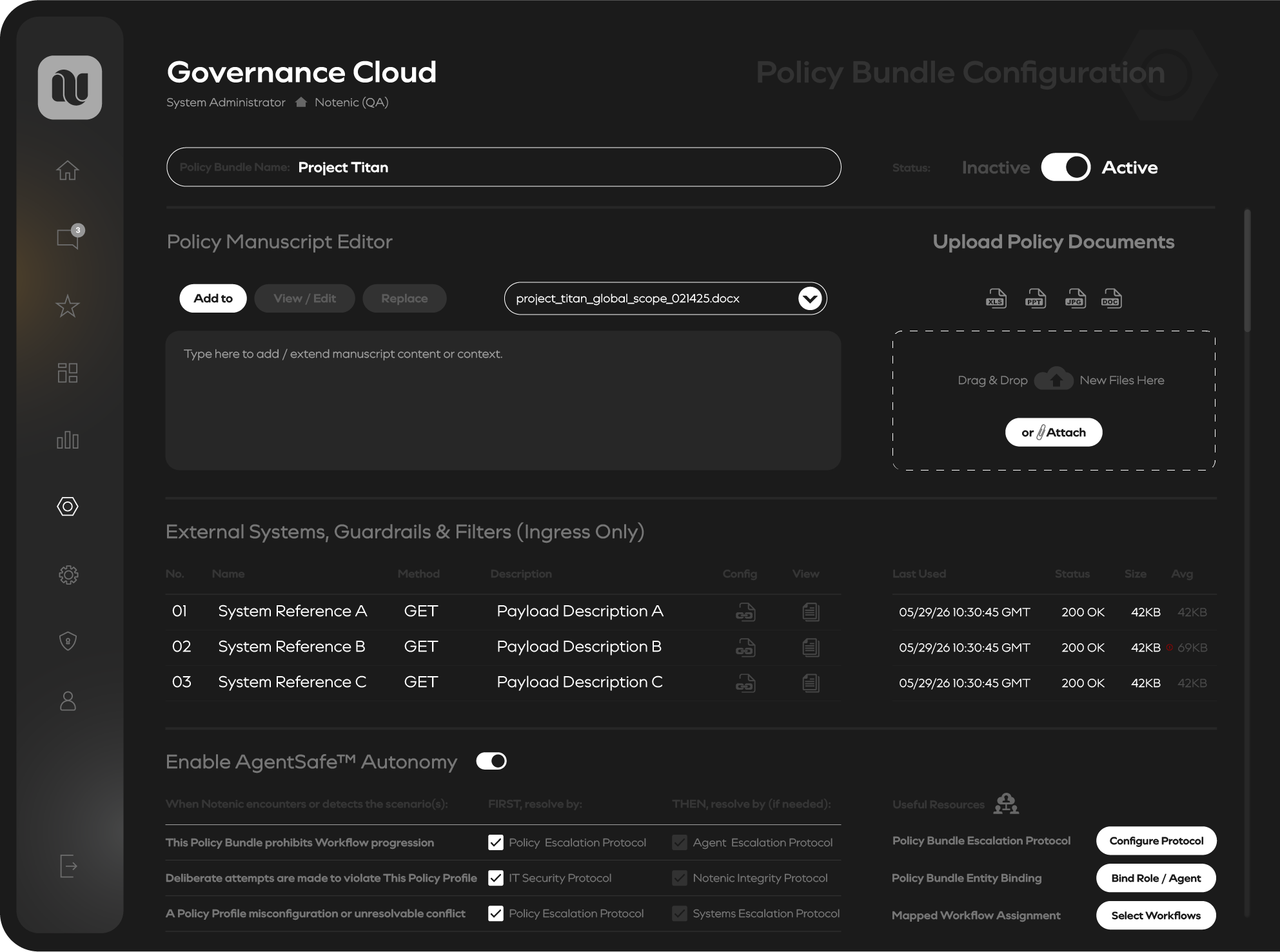Open the security shield icon
Image resolution: width=1280 pixels, height=952 pixels.
(68, 641)
